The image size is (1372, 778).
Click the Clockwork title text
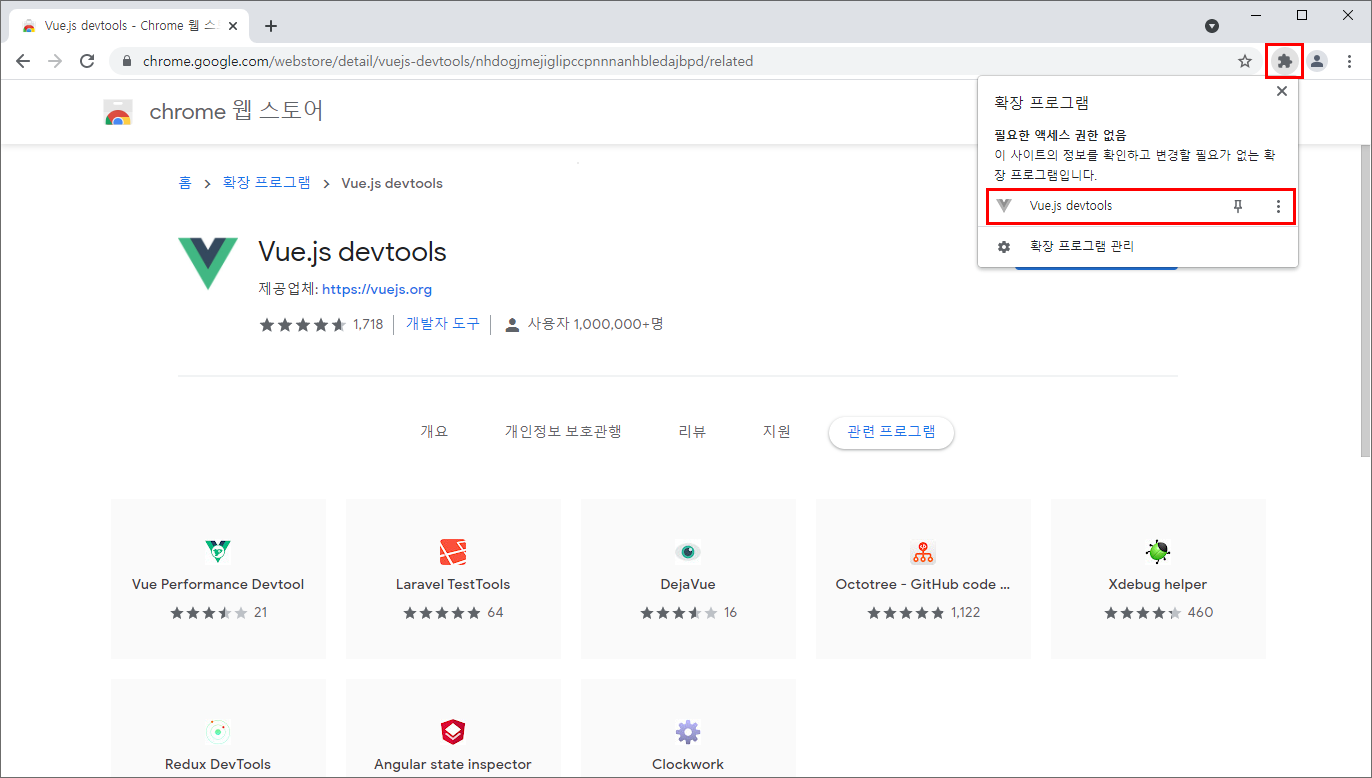[688, 764]
